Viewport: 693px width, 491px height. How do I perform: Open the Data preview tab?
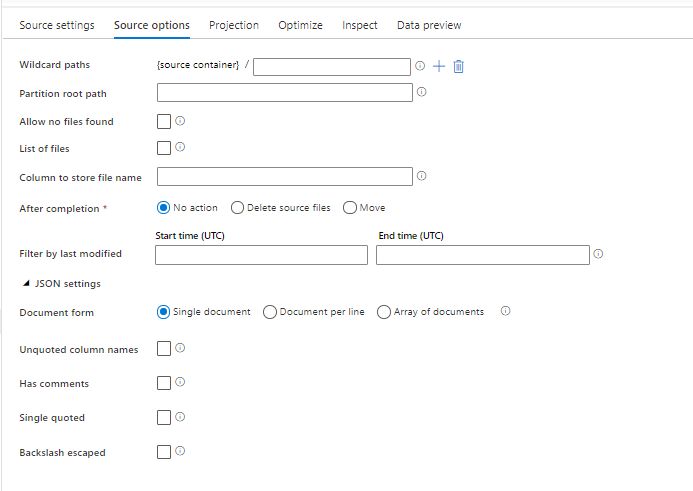(x=429, y=25)
